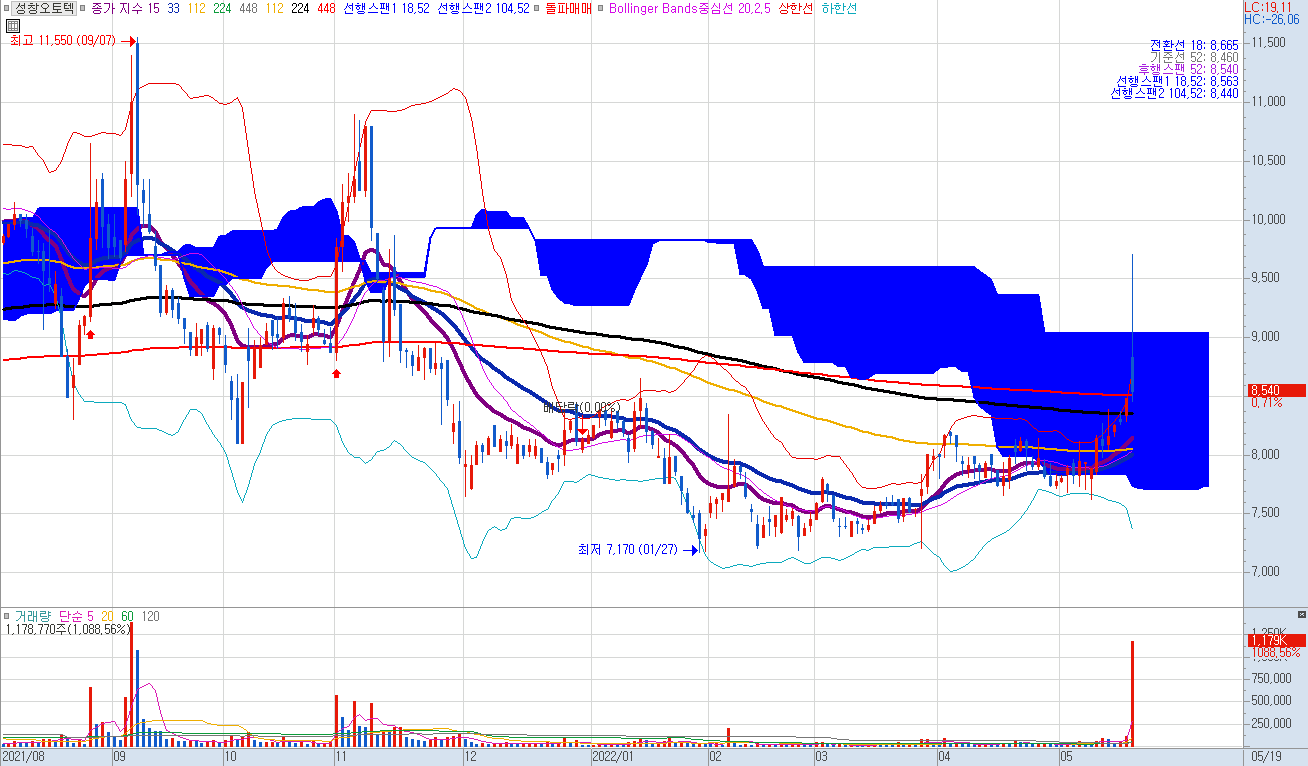Select the red 448 moving average period

pyautogui.click(x=326, y=8)
